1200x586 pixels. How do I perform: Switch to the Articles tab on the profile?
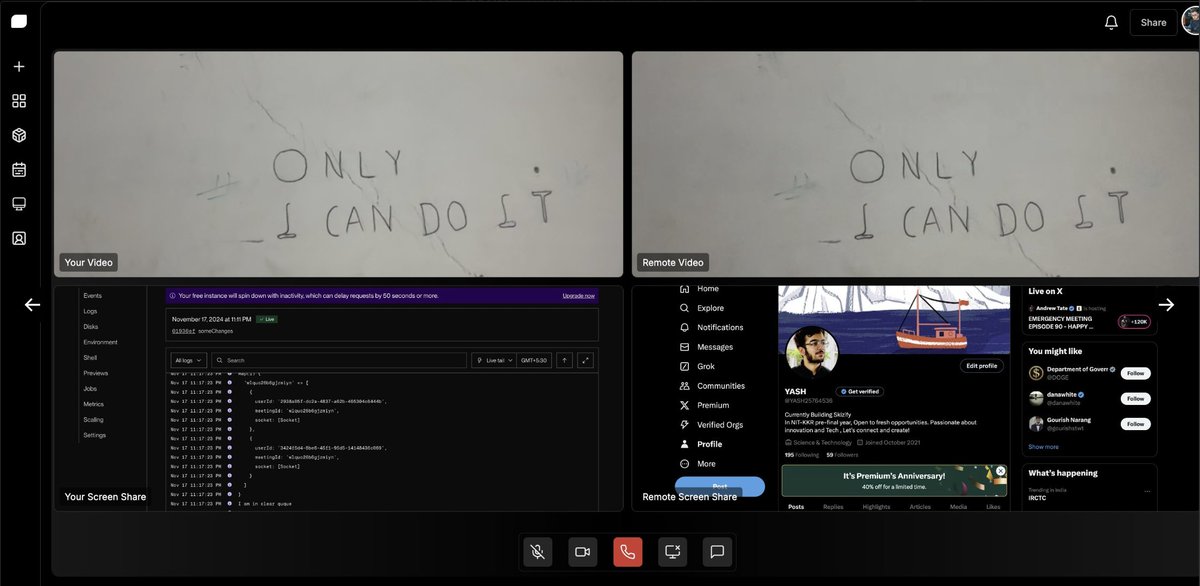920,507
